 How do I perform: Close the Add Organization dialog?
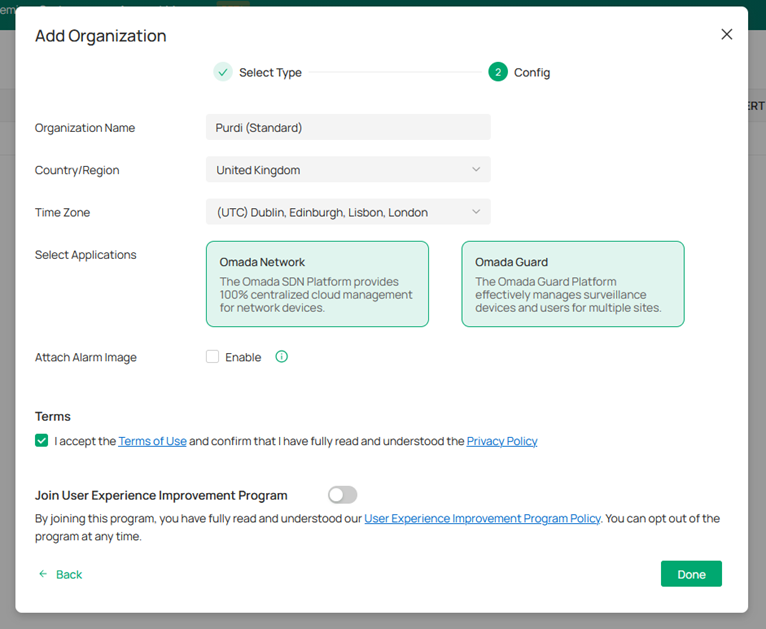727,34
